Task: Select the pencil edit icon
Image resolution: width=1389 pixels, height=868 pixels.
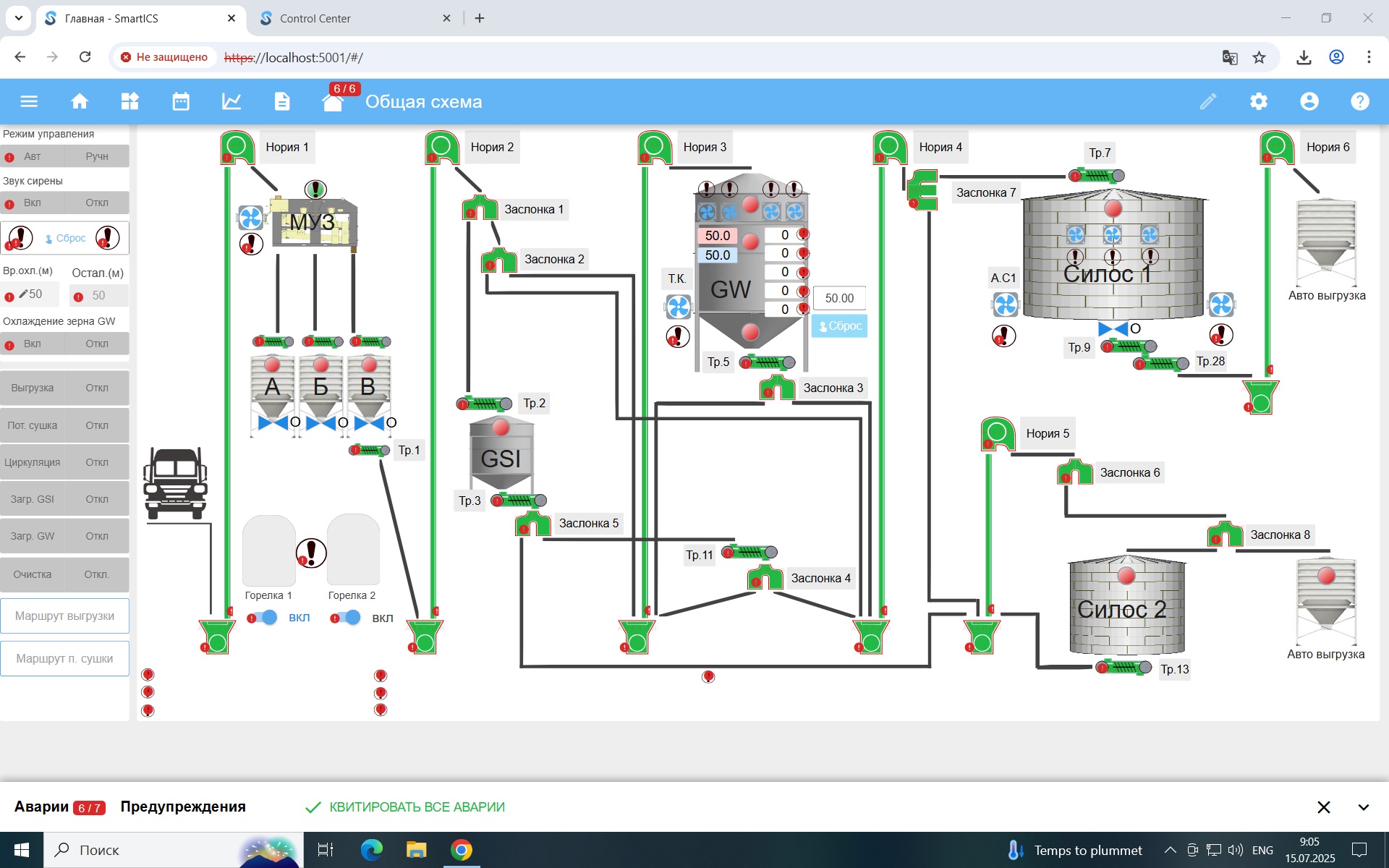Action: pyautogui.click(x=1207, y=101)
